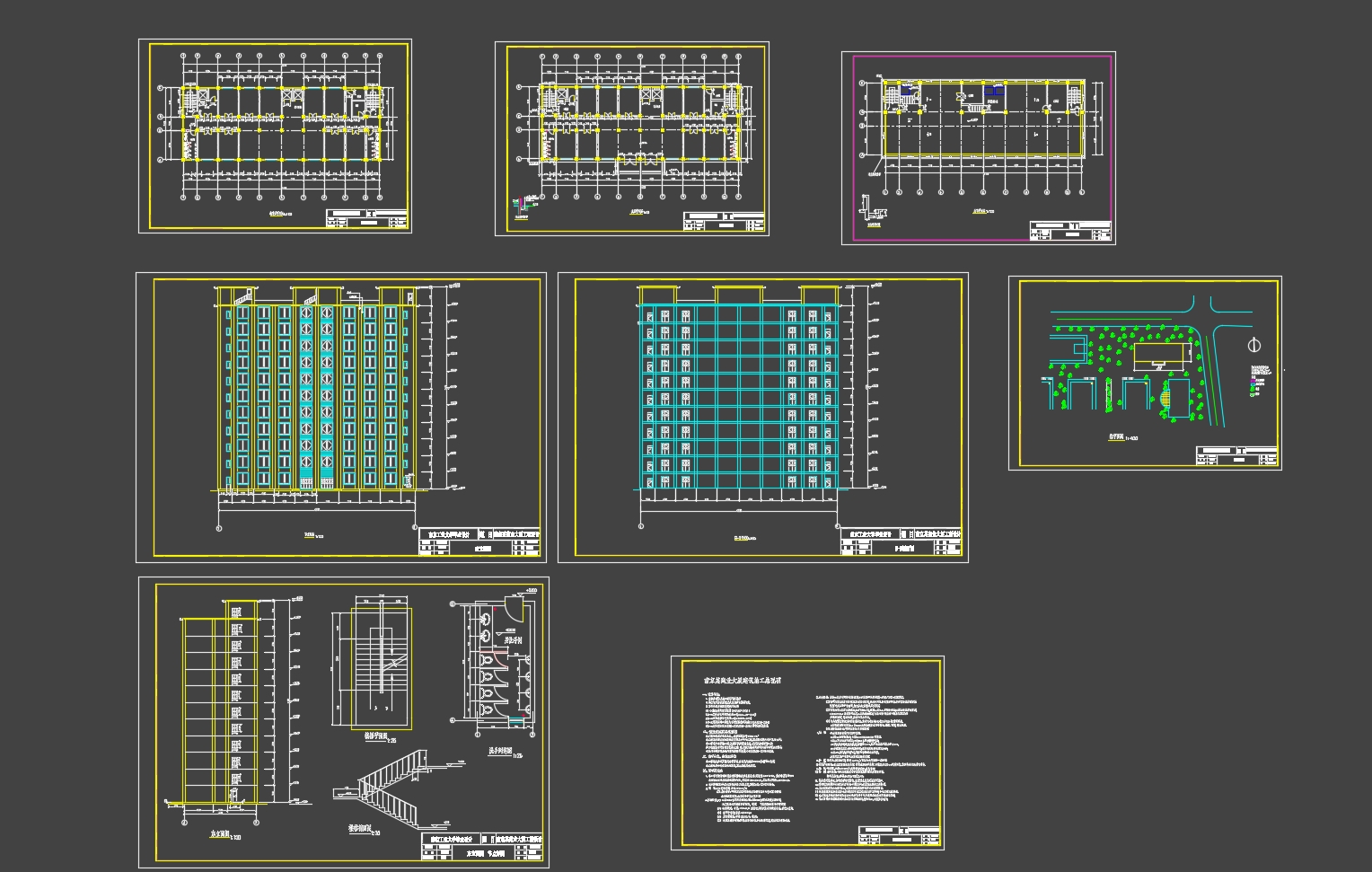The height and width of the screenshot is (872, 1372).
Task: Select the top-left floor plan sheet
Action: 275,136
